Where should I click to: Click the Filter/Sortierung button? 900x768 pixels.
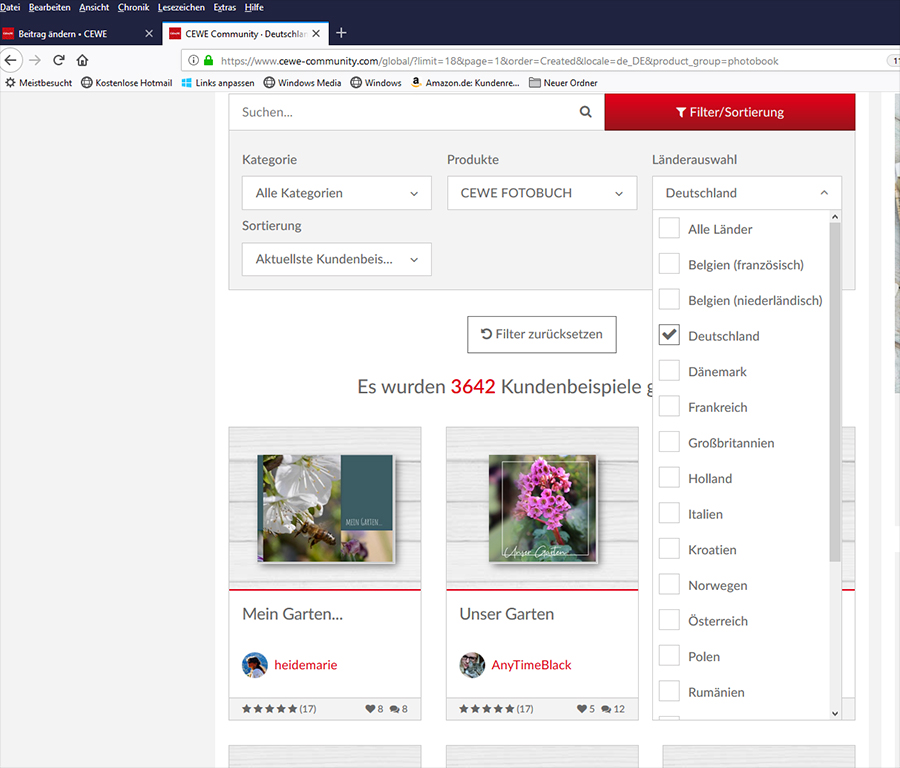729,112
